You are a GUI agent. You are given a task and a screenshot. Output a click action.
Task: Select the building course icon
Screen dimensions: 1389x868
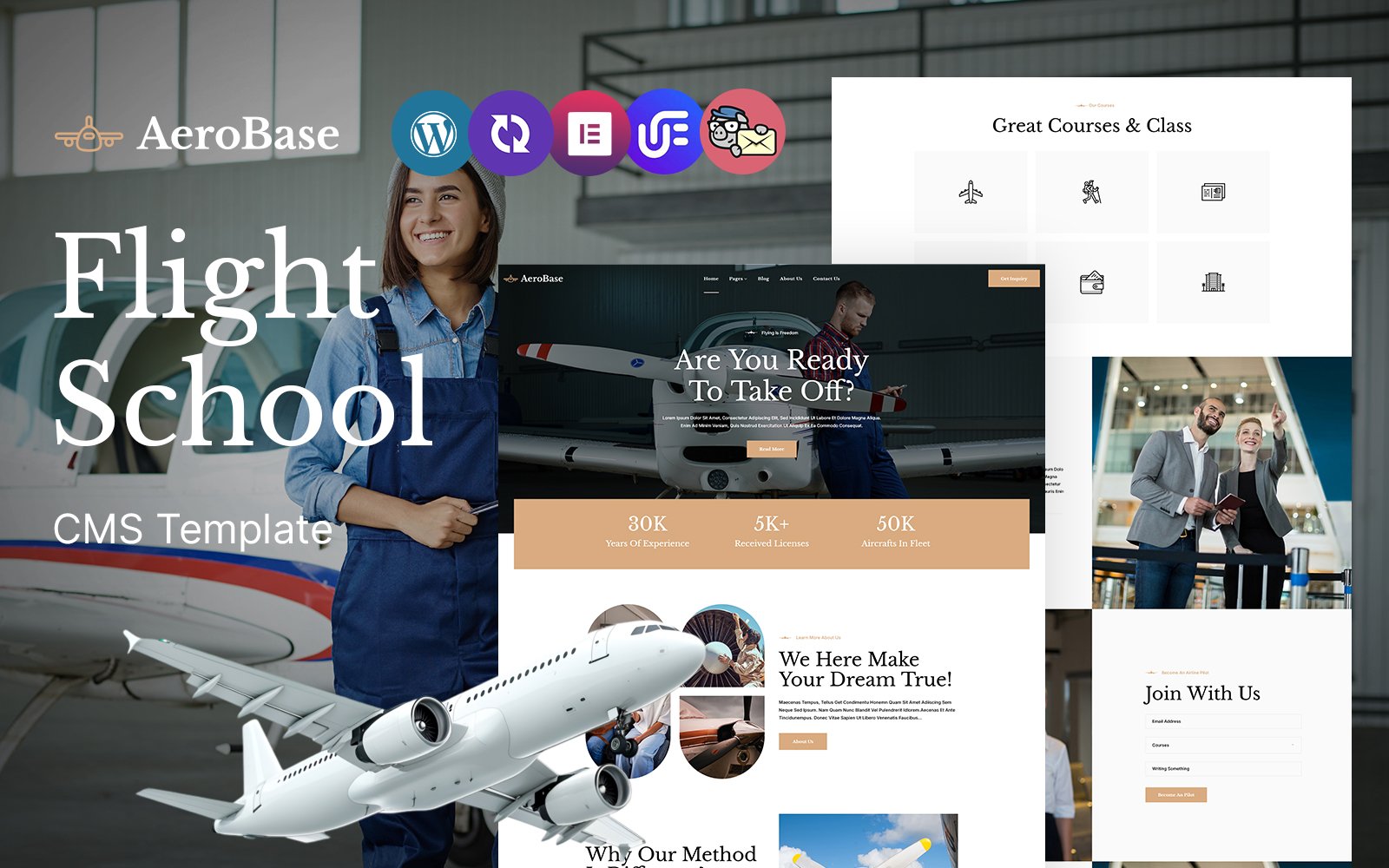pyautogui.click(x=1213, y=282)
